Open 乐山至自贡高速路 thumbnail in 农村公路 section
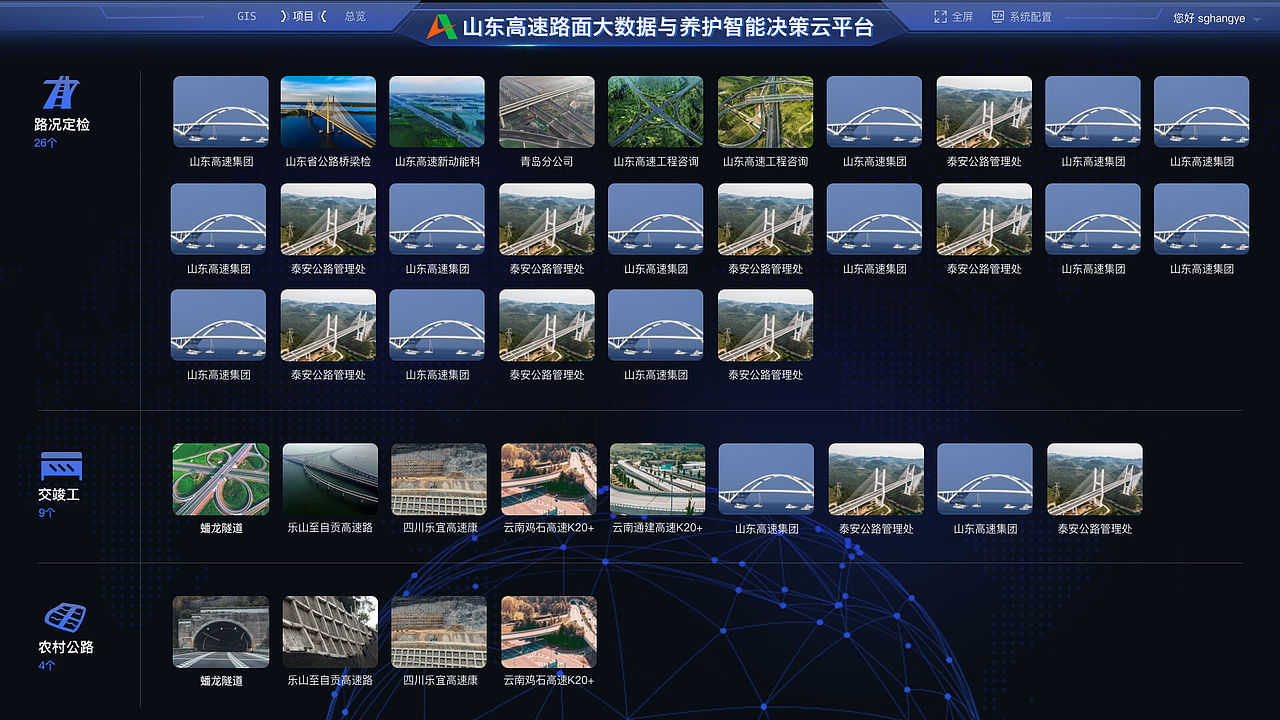Image resolution: width=1280 pixels, height=720 pixels. point(330,632)
